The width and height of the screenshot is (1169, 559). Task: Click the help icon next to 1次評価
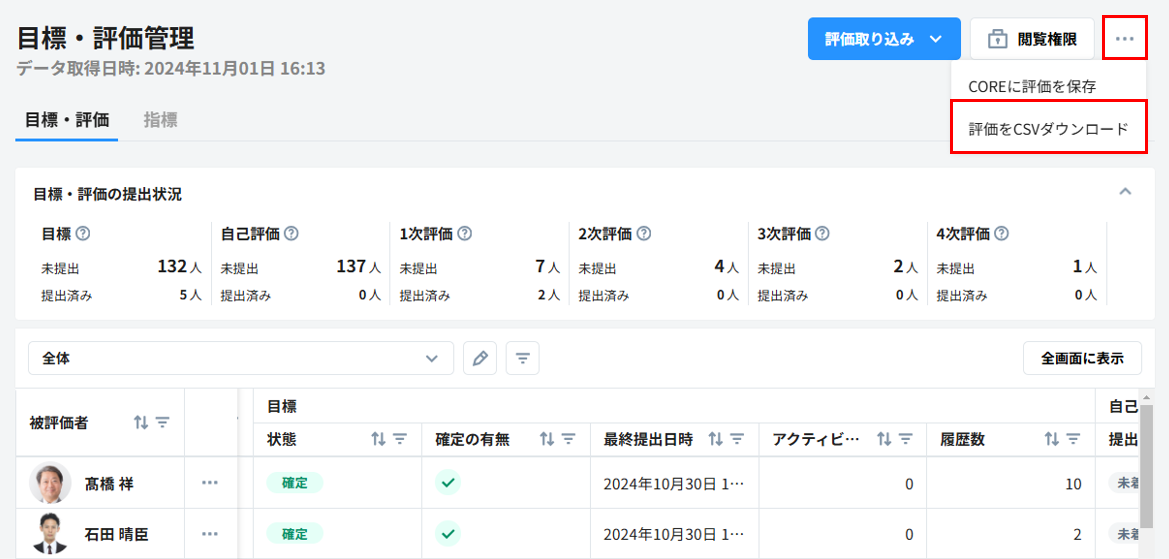(464, 234)
